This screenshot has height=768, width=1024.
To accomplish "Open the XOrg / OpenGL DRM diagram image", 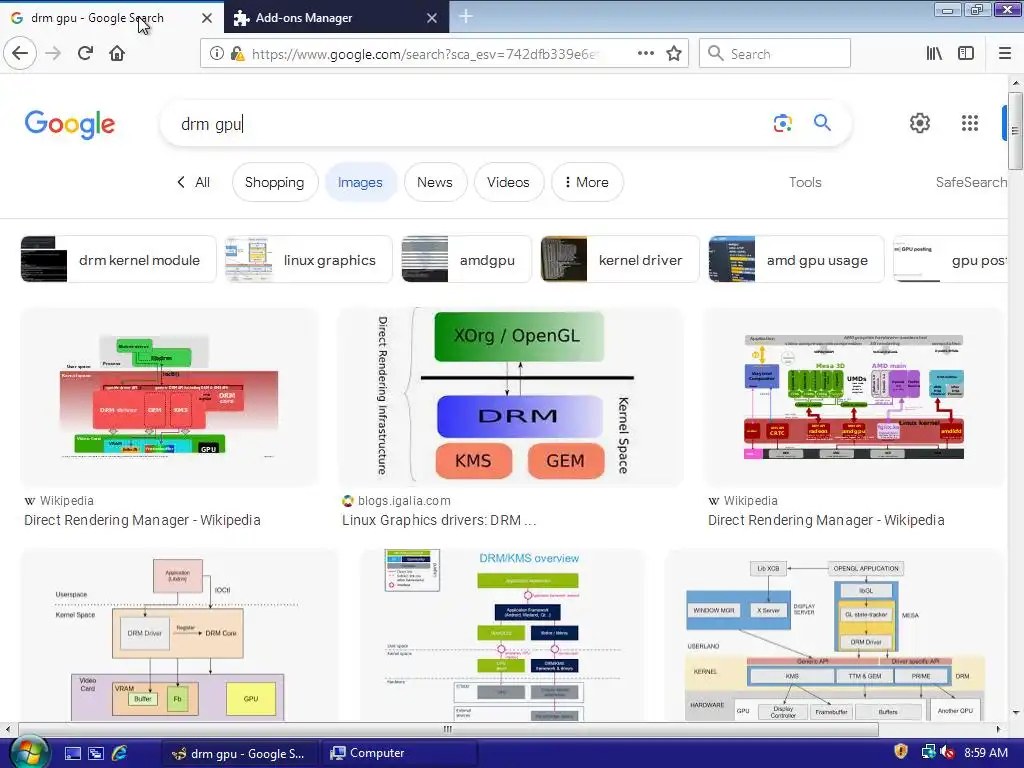I will (x=511, y=397).
